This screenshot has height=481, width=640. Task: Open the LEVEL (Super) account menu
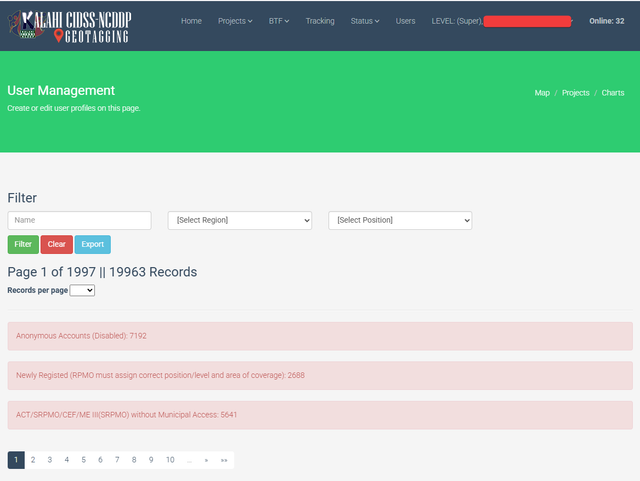coord(502,21)
